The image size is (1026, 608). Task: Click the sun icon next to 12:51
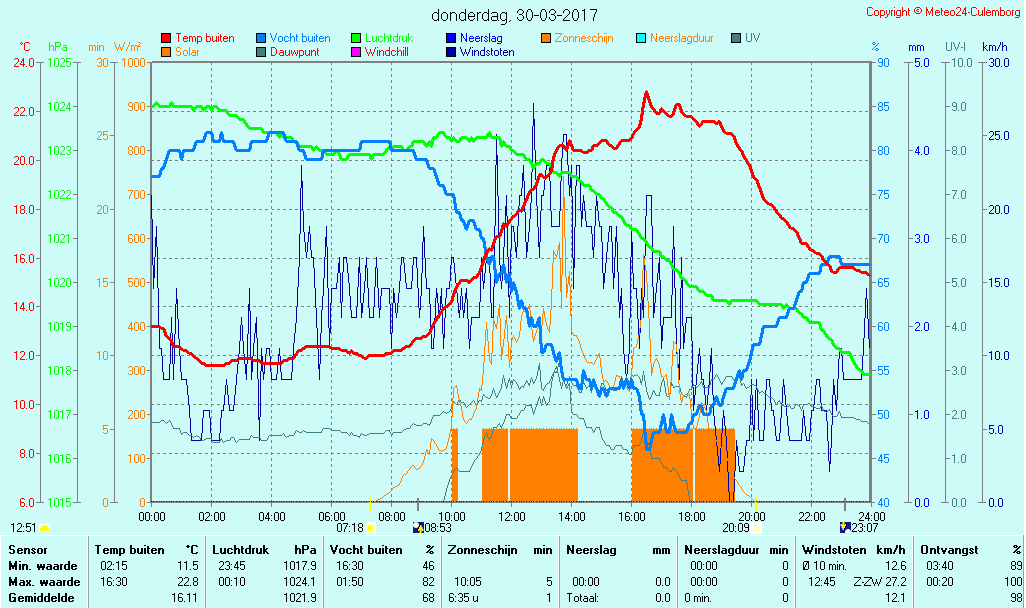point(44,527)
